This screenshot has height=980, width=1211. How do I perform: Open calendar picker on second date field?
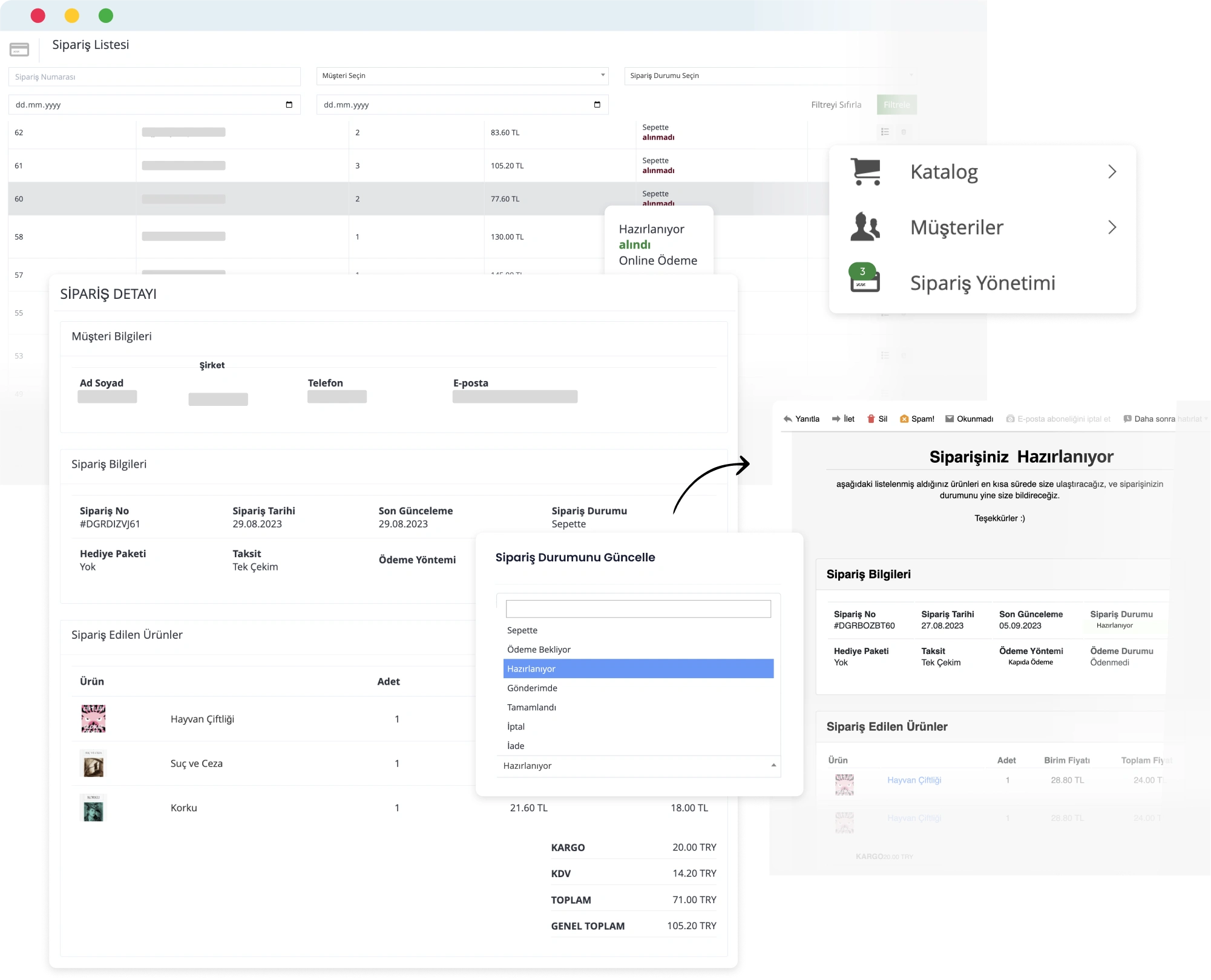point(597,105)
